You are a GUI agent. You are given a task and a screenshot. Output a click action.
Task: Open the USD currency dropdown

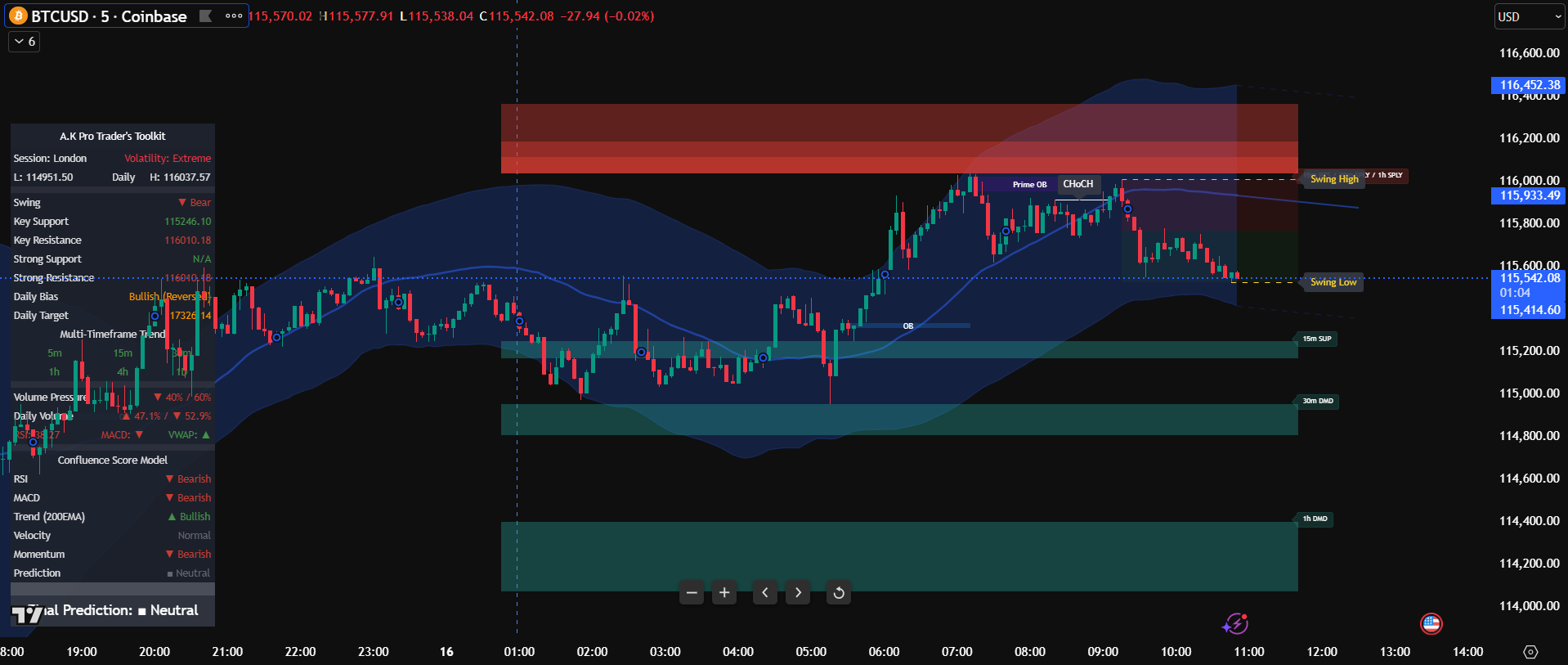pos(1529,16)
